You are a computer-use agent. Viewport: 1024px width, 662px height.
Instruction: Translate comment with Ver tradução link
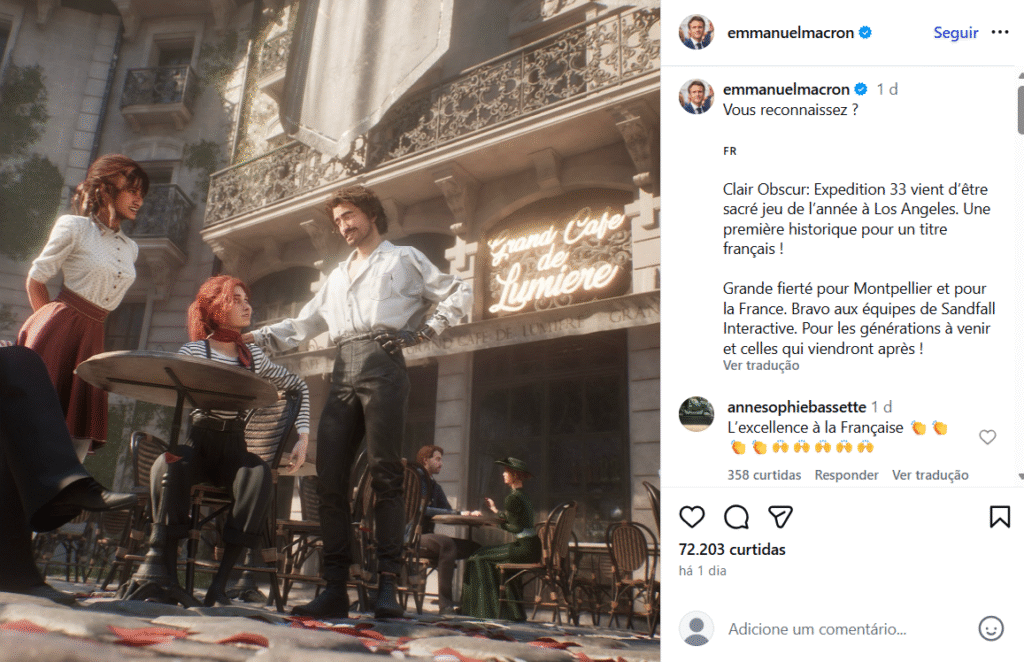(930, 475)
